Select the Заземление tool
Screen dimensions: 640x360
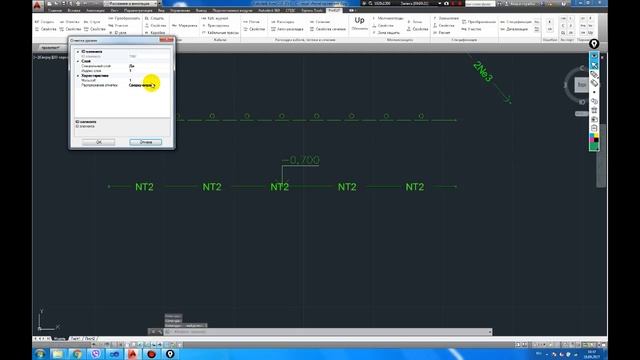[446, 18]
